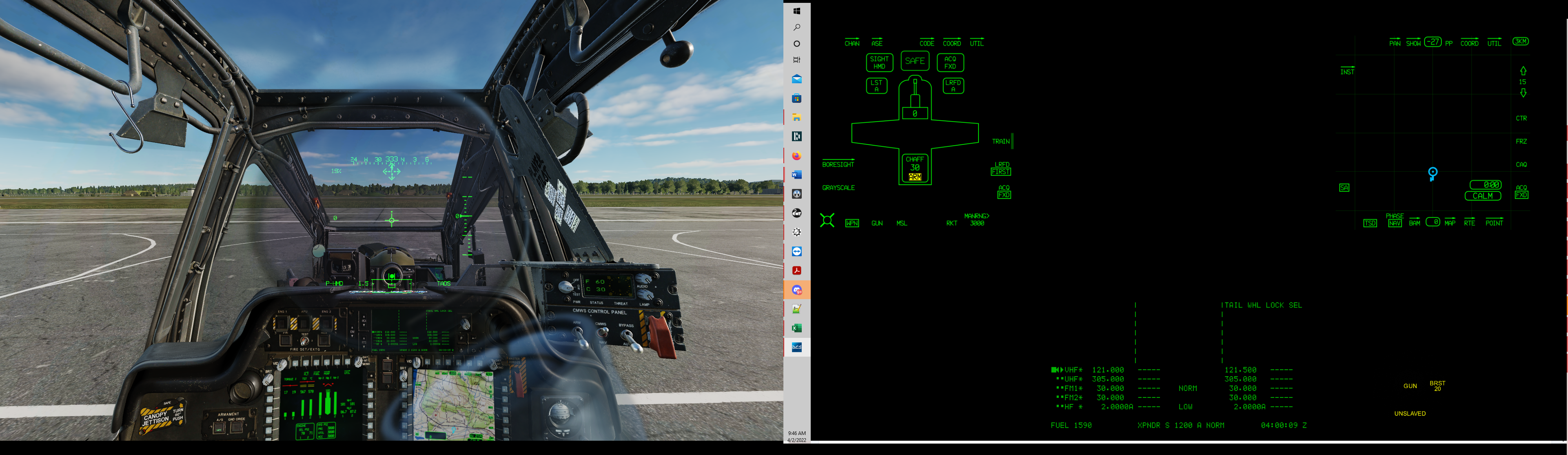
Task: Select RKT weapon
Action: point(951,224)
